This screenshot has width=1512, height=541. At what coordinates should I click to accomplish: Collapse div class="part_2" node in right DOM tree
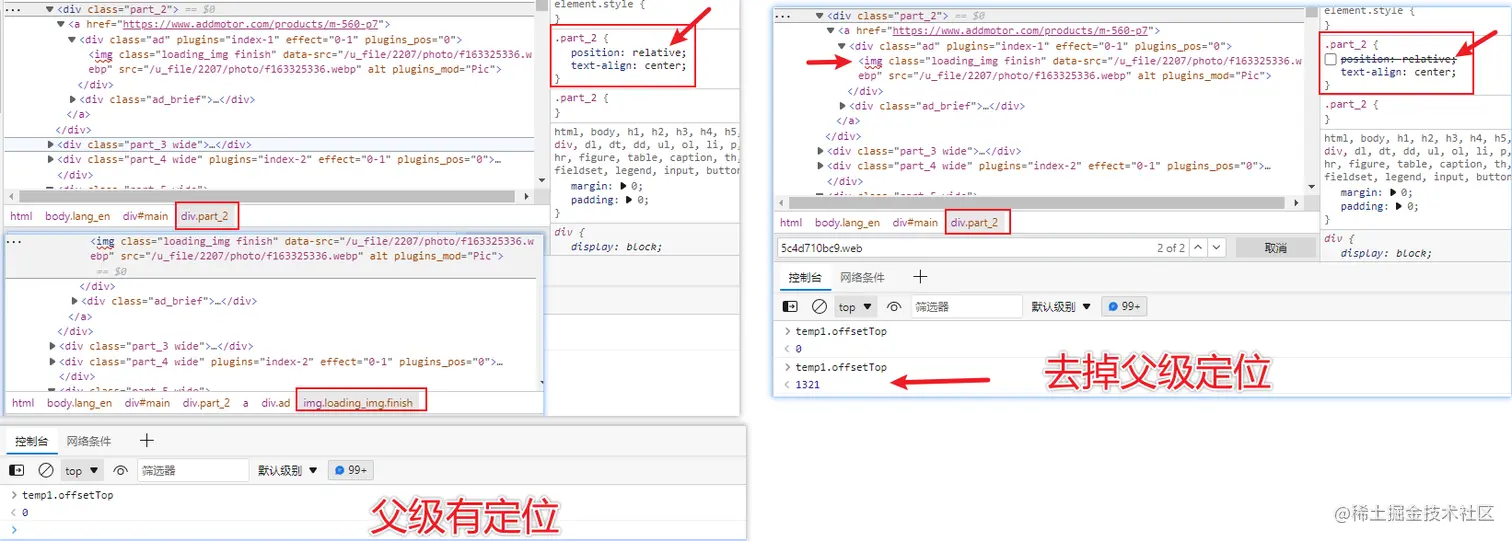[x=820, y=16]
